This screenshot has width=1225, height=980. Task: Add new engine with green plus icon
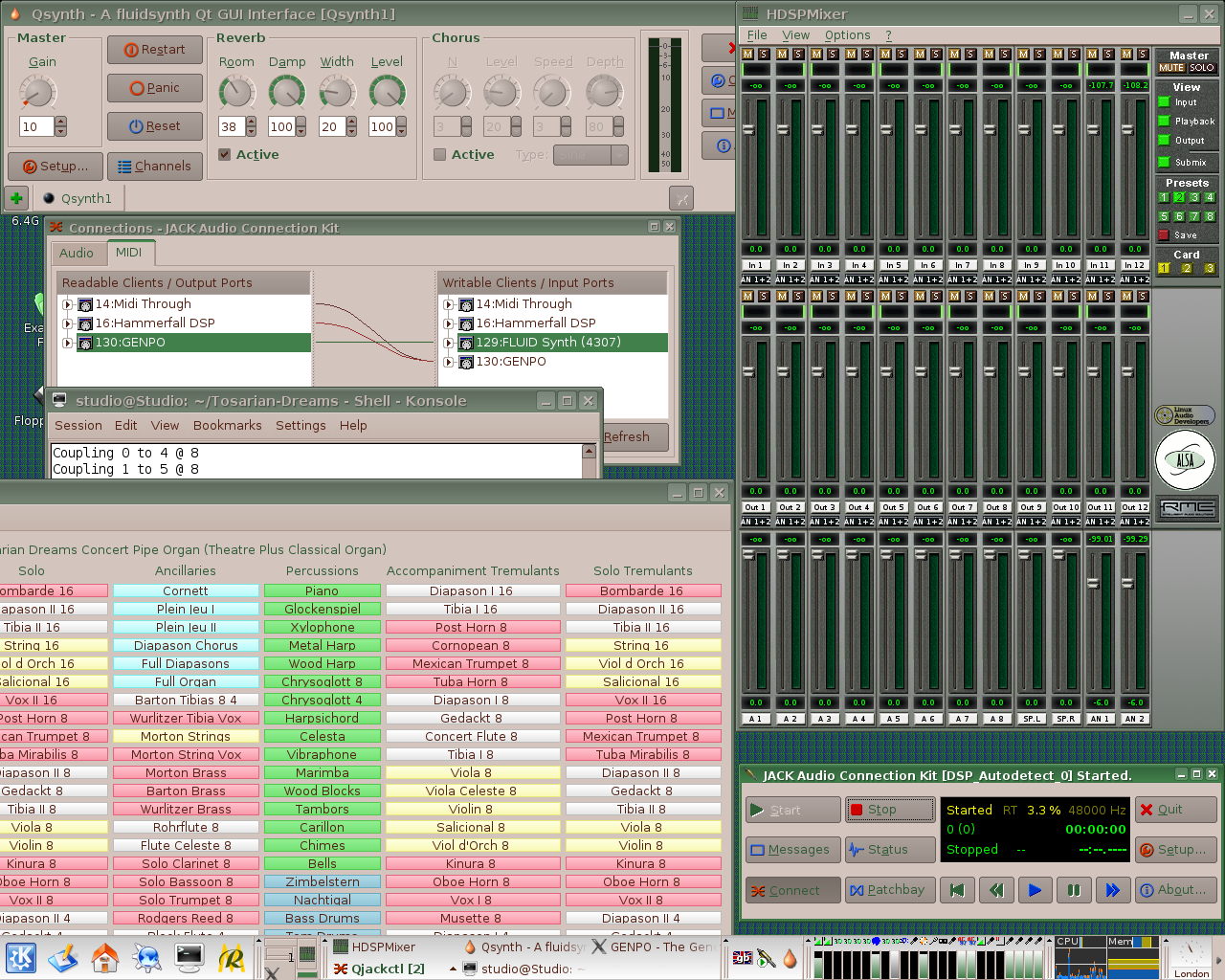pyautogui.click(x=16, y=198)
